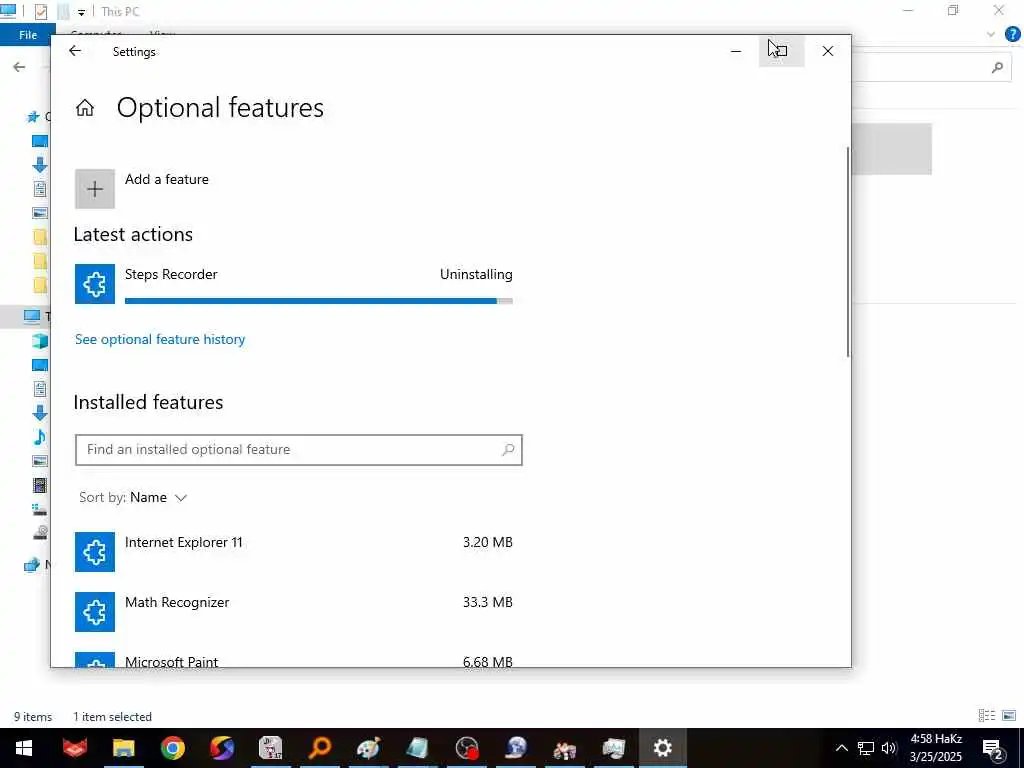Open the taskbar clock showing 3/25/2025

(x=936, y=748)
